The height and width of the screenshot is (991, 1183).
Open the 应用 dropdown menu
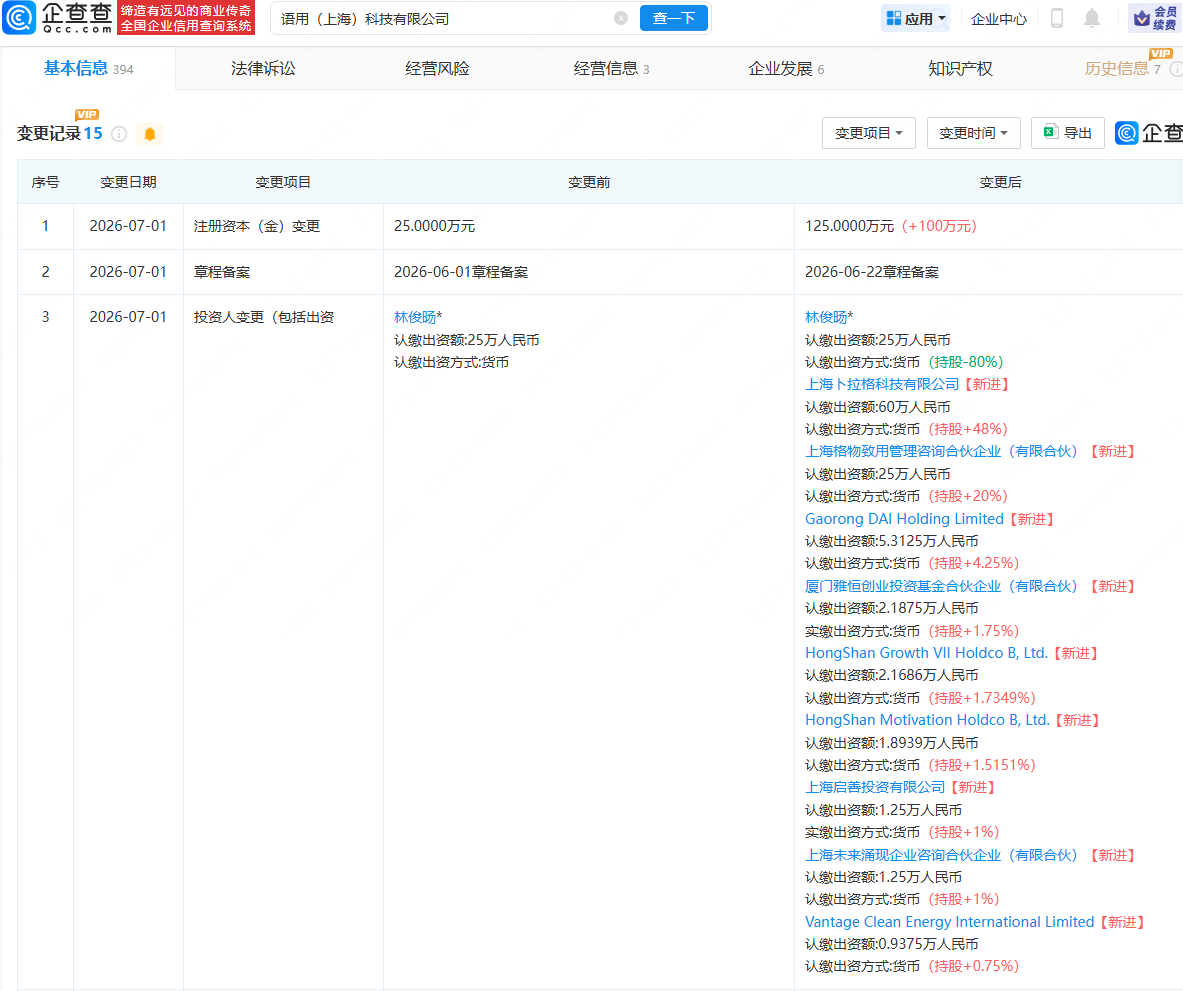(x=916, y=19)
